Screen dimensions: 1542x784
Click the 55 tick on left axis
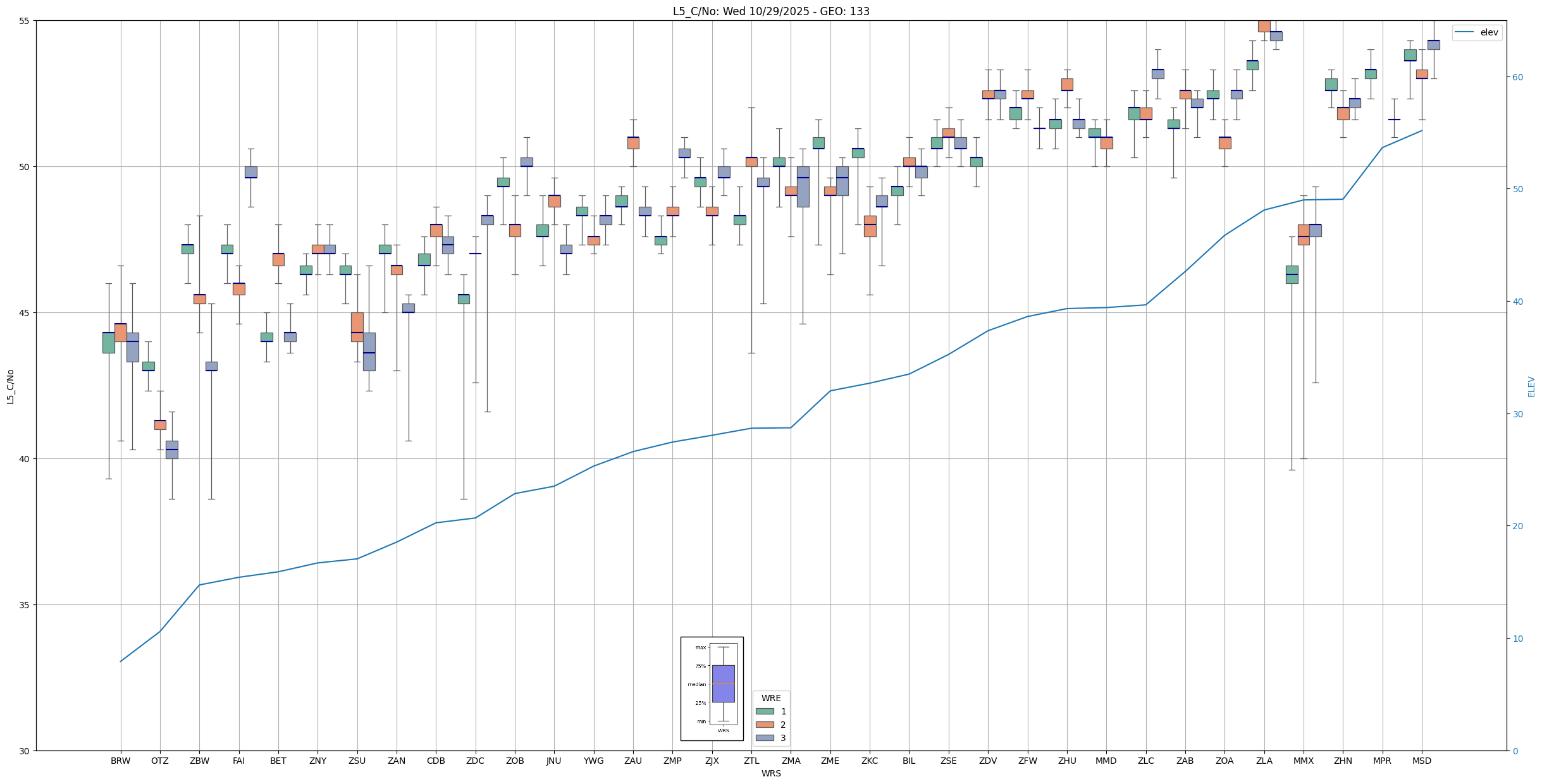click(x=25, y=21)
